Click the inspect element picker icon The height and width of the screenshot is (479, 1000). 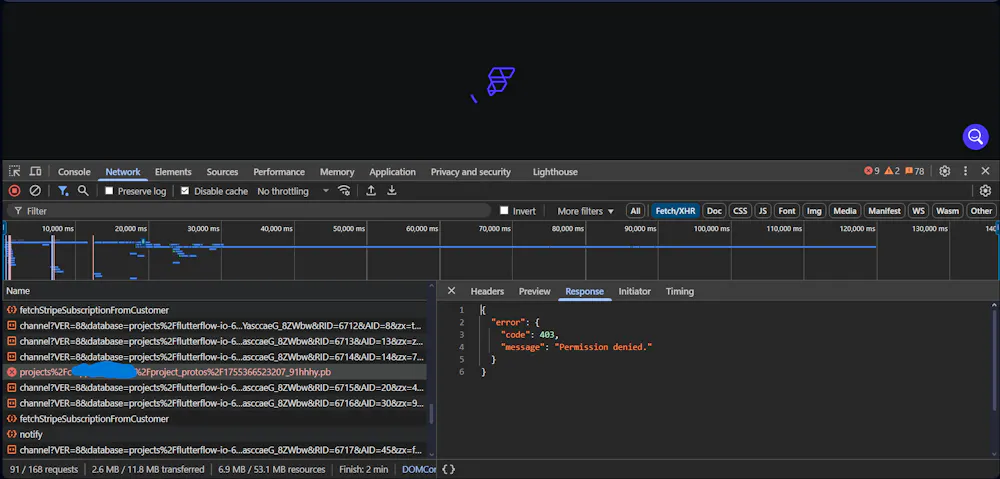[x=14, y=172]
